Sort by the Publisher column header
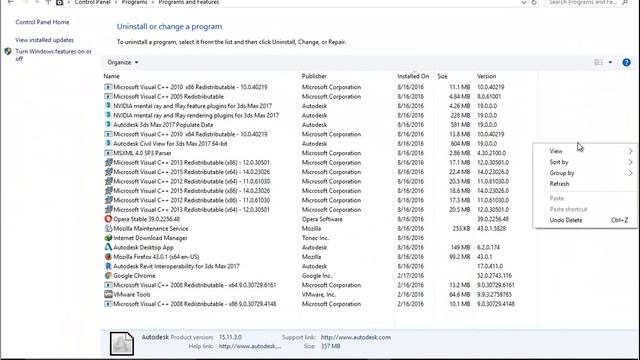 click(314, 76)
